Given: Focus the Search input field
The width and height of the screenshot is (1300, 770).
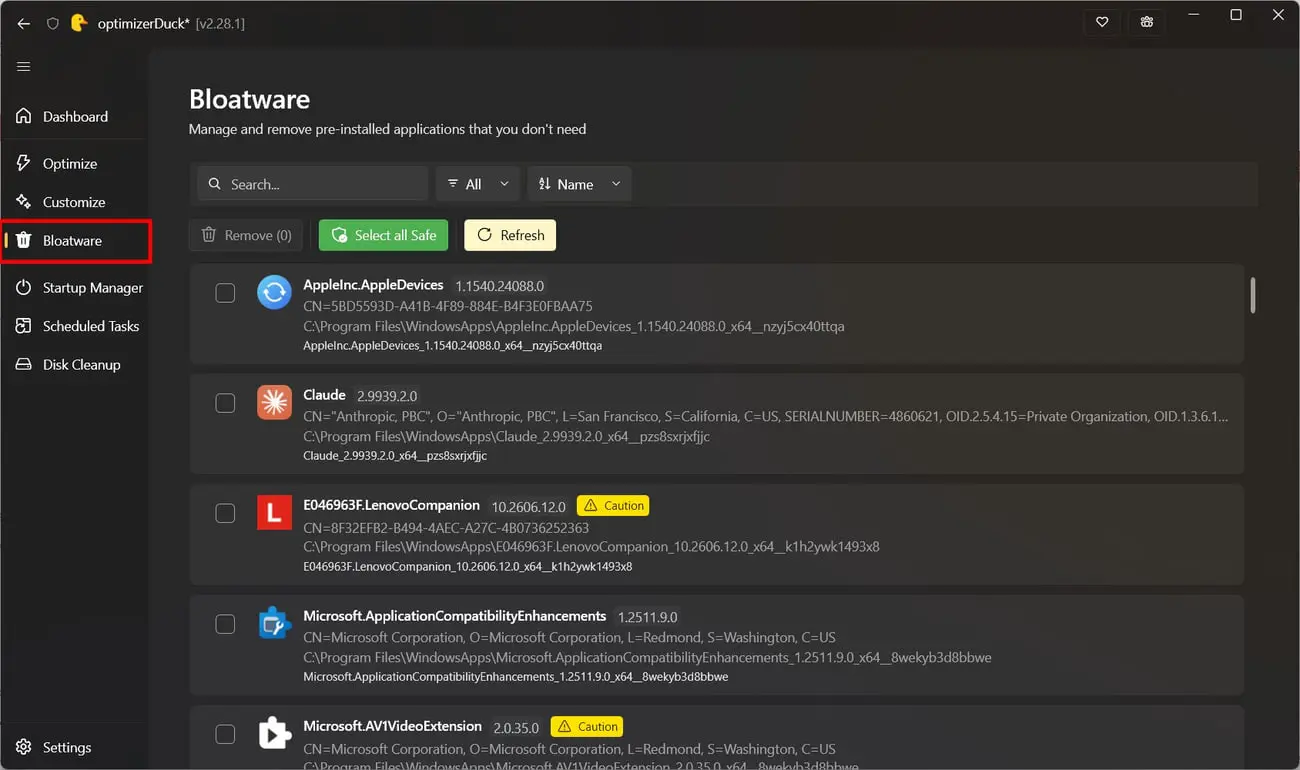Looking at the screenshot, I should (x=313, y=184).
